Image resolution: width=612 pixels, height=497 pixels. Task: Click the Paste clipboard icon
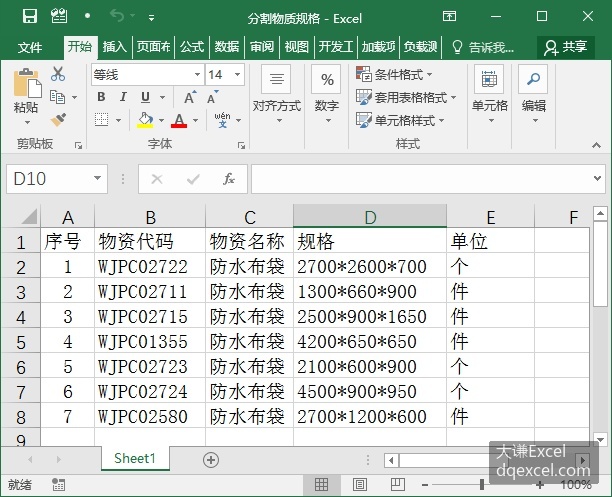(x=27, y=83)
